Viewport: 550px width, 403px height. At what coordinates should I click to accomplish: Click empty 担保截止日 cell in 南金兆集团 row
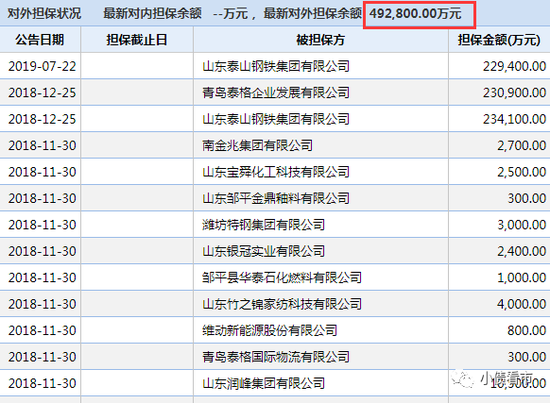[x=137, y=146]
